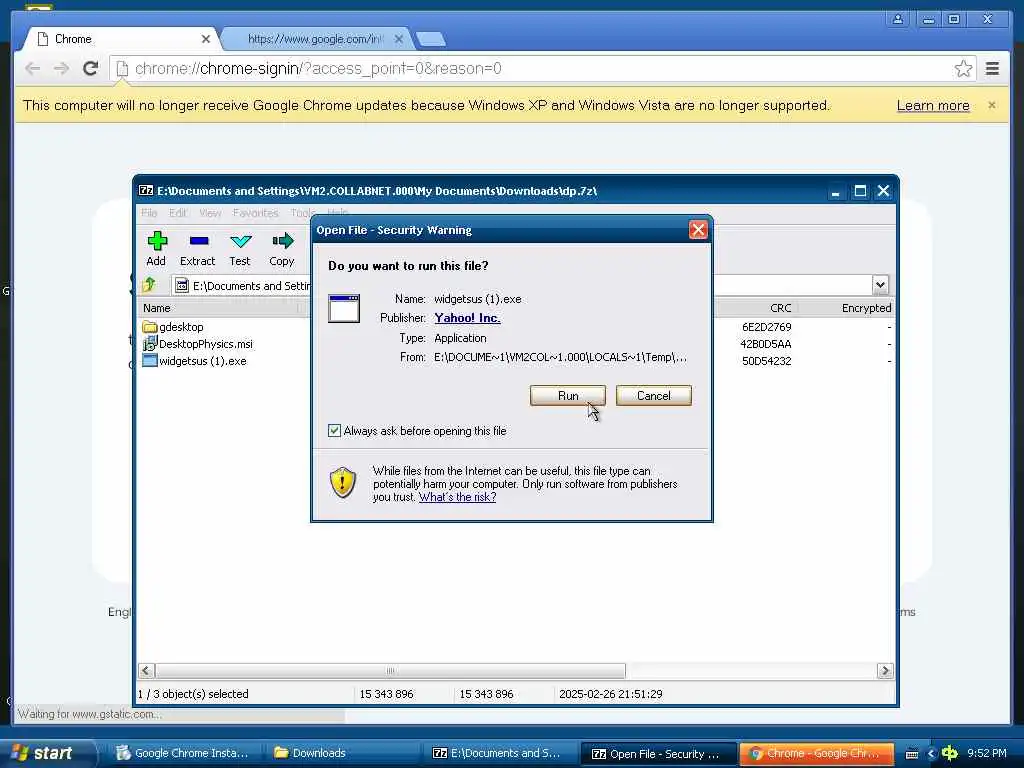Click Learn more in the update infobar
The width and height of the screenshot is (1024, 768).
[933, 106]
